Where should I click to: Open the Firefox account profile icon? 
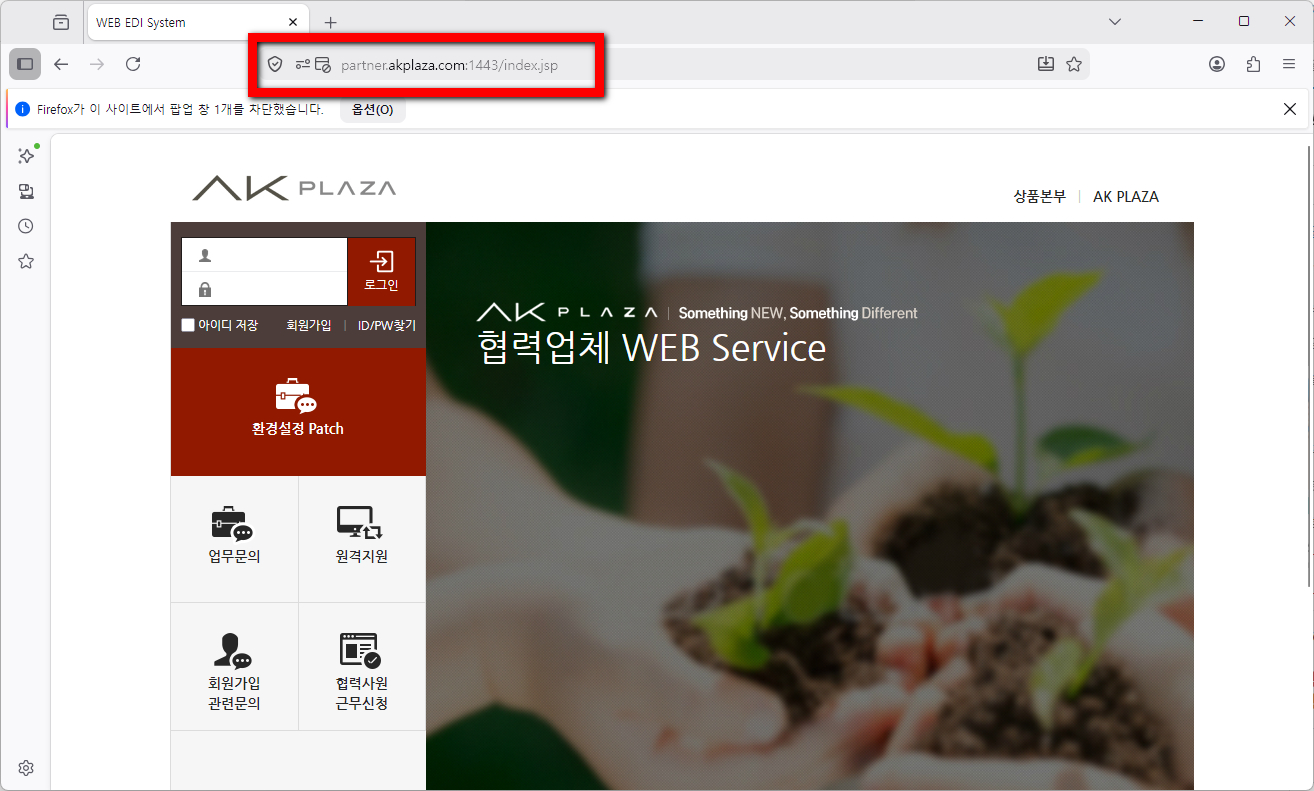point(1217,64)
